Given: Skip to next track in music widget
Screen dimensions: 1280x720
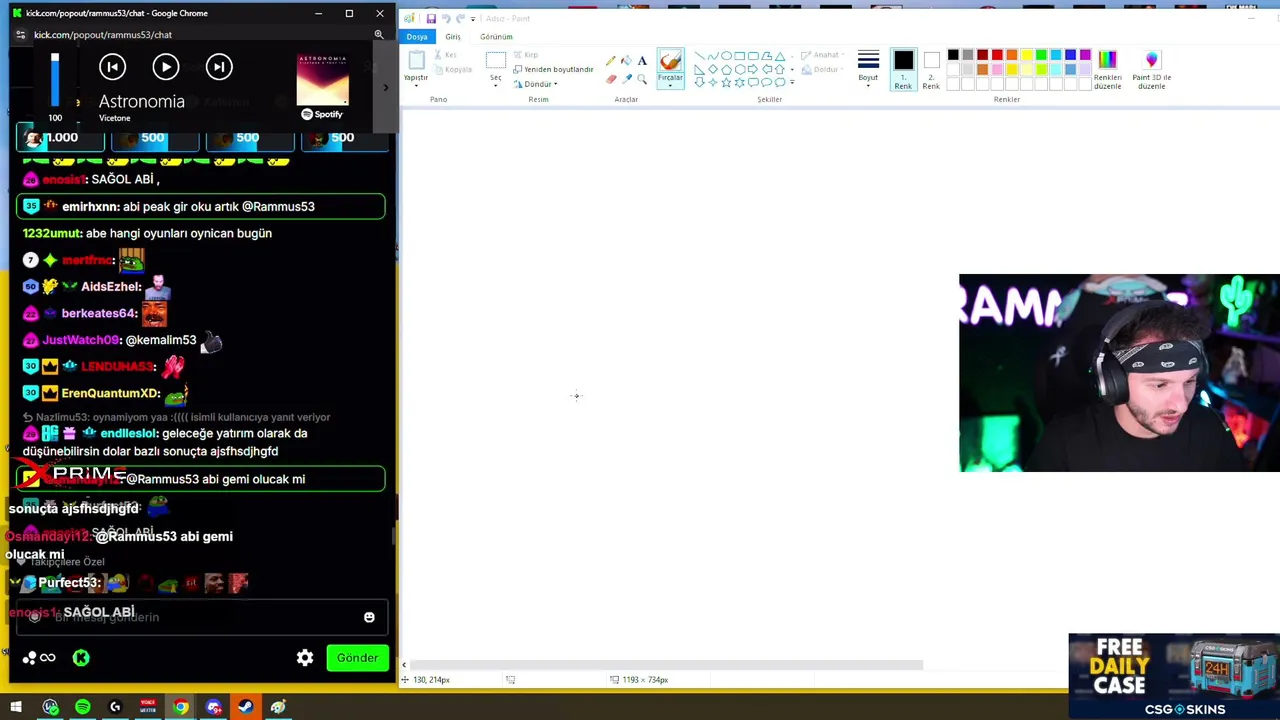Looking at the screenshot, I should [219, 67].
